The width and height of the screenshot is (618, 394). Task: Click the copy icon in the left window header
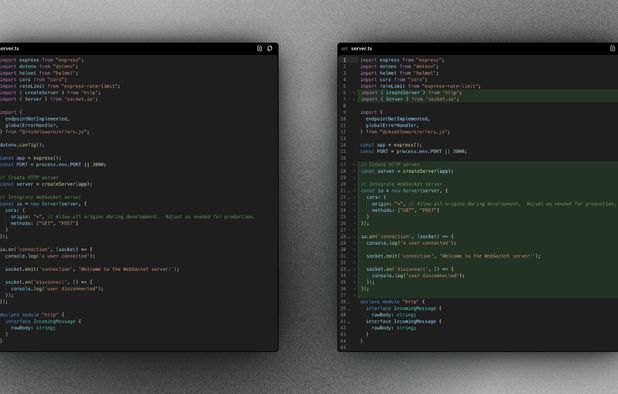[x=270, y=48]
